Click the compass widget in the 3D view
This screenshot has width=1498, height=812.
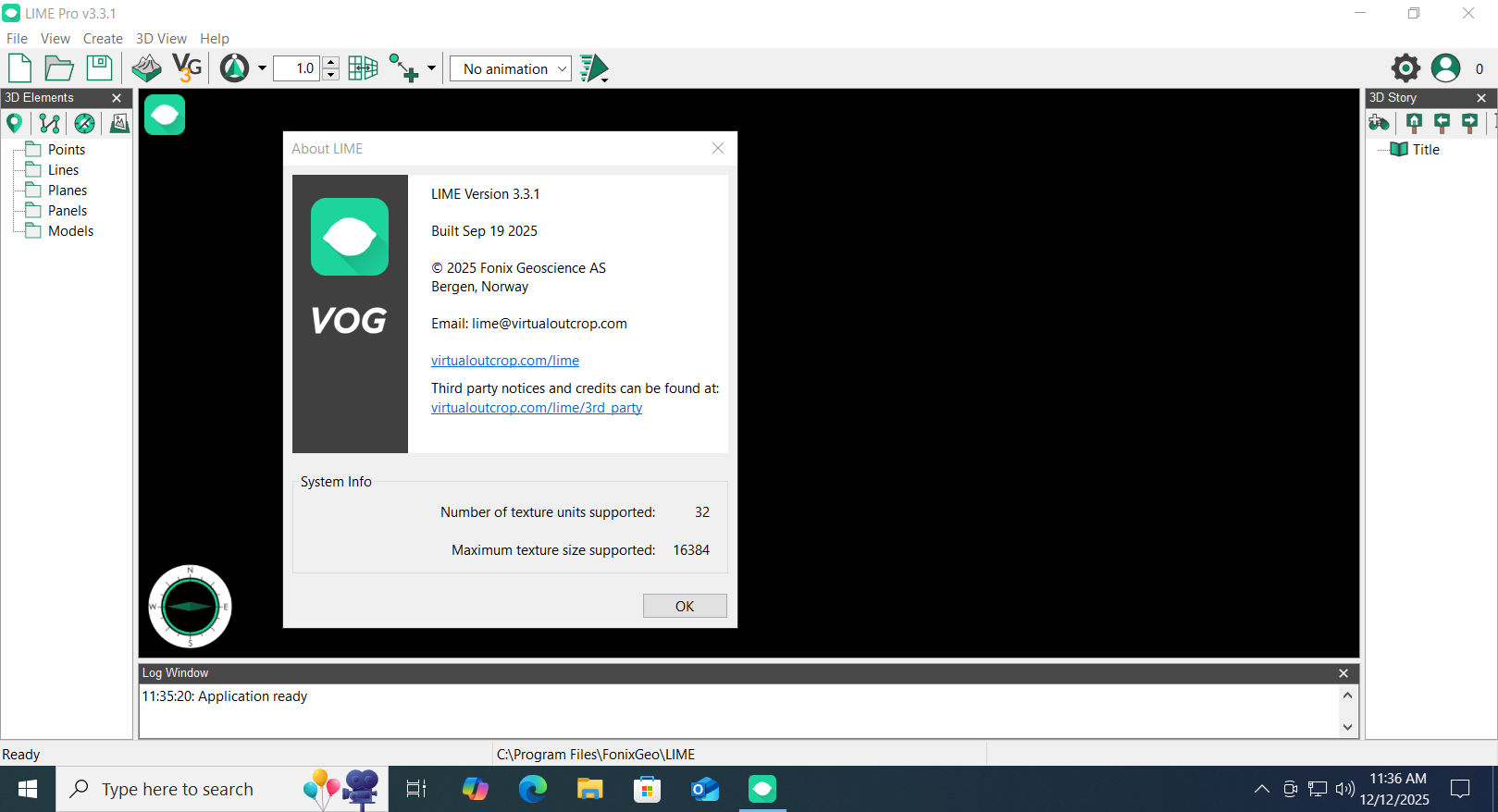(190, 607)
